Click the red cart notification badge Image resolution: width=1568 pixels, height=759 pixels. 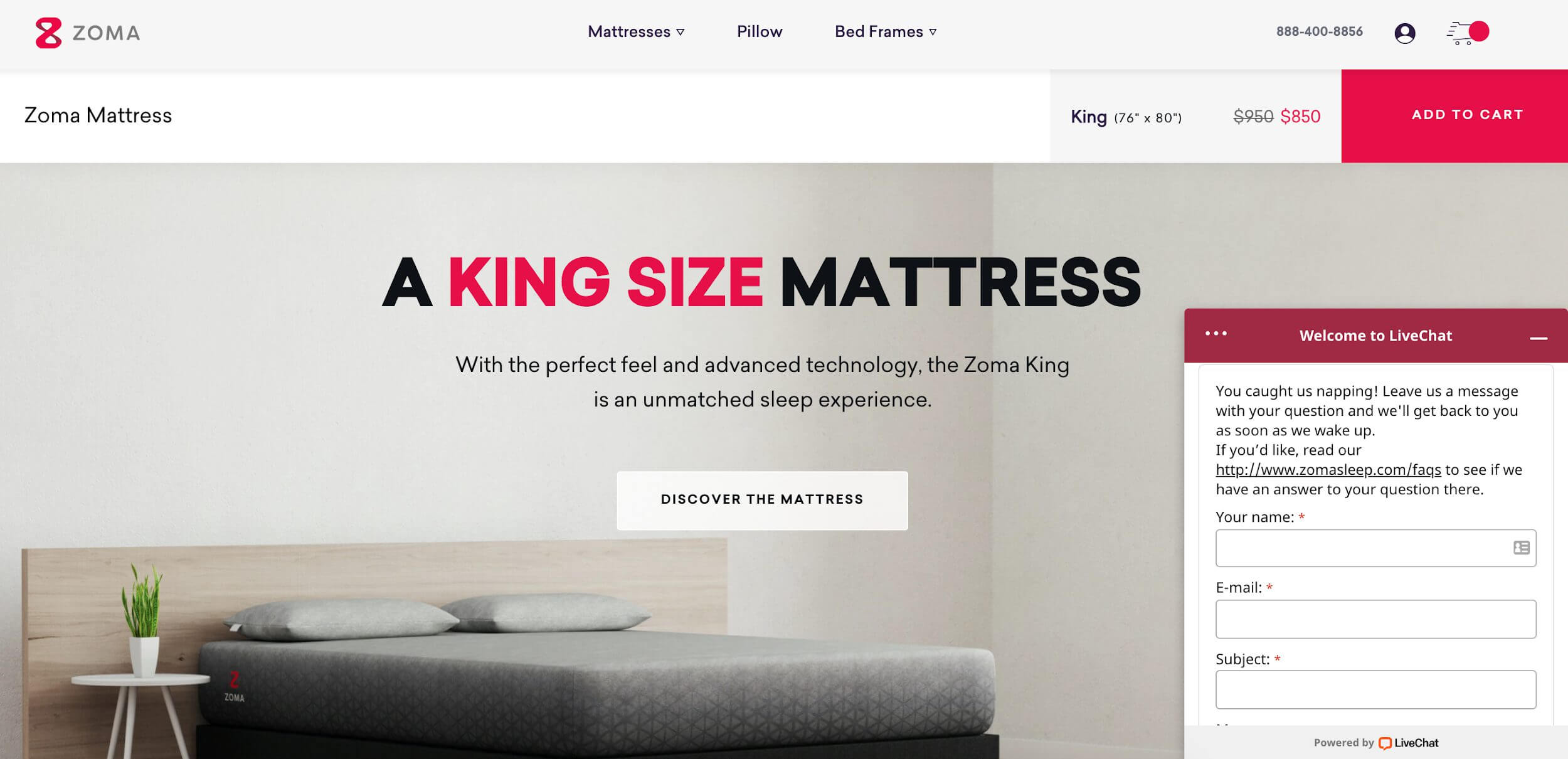pyautogui.click(x=1479, y=31)
